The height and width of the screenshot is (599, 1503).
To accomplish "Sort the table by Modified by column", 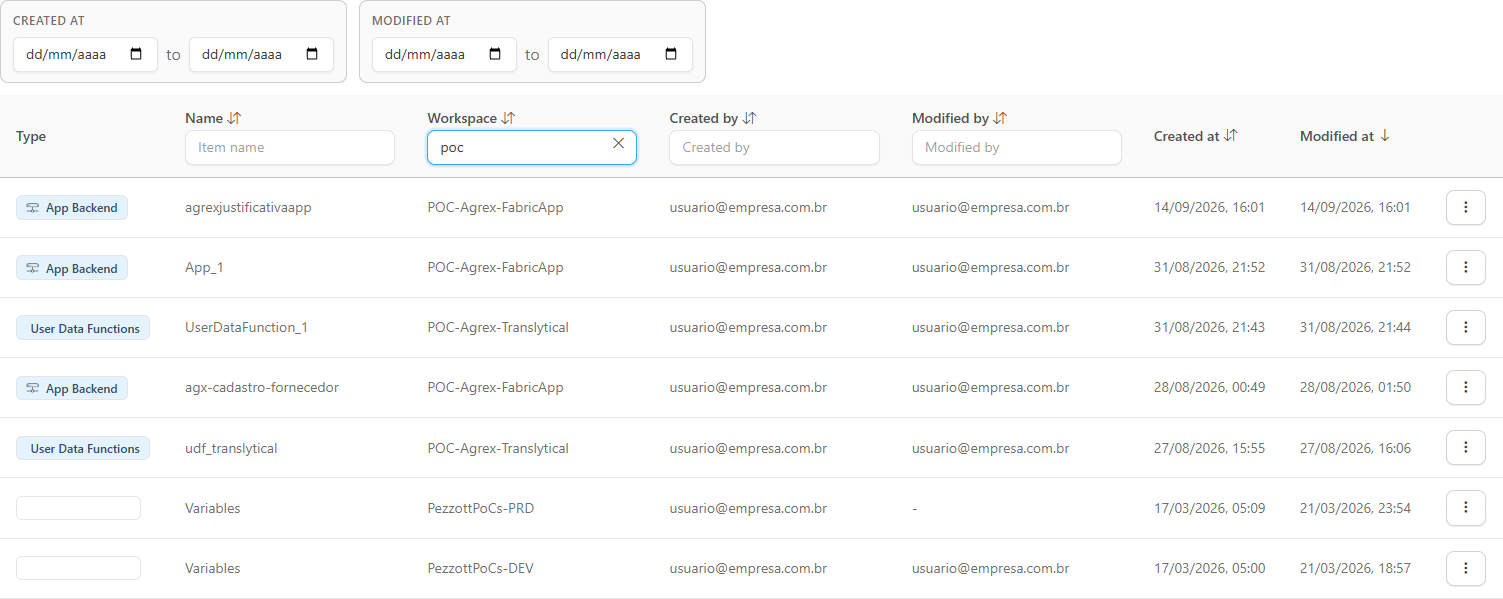I will click(x=1000, y=118).
